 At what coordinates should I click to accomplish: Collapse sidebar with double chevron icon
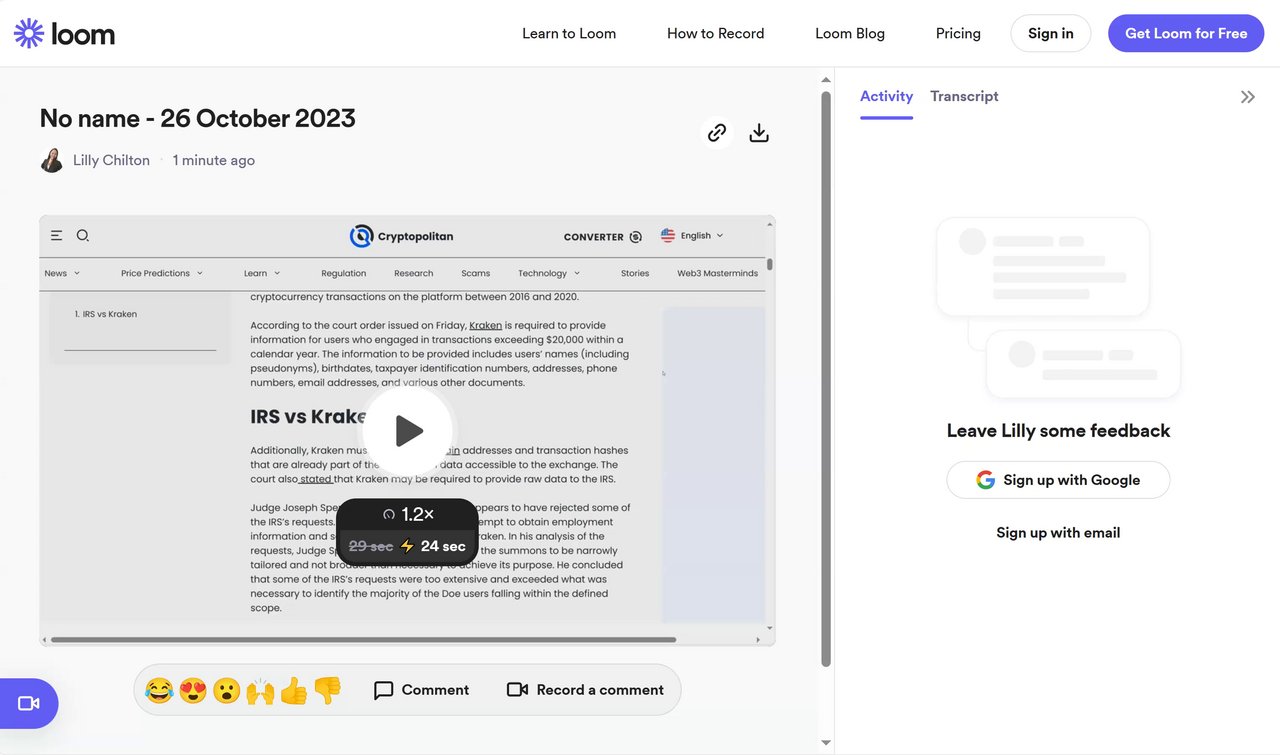(x=1248, y=97)
